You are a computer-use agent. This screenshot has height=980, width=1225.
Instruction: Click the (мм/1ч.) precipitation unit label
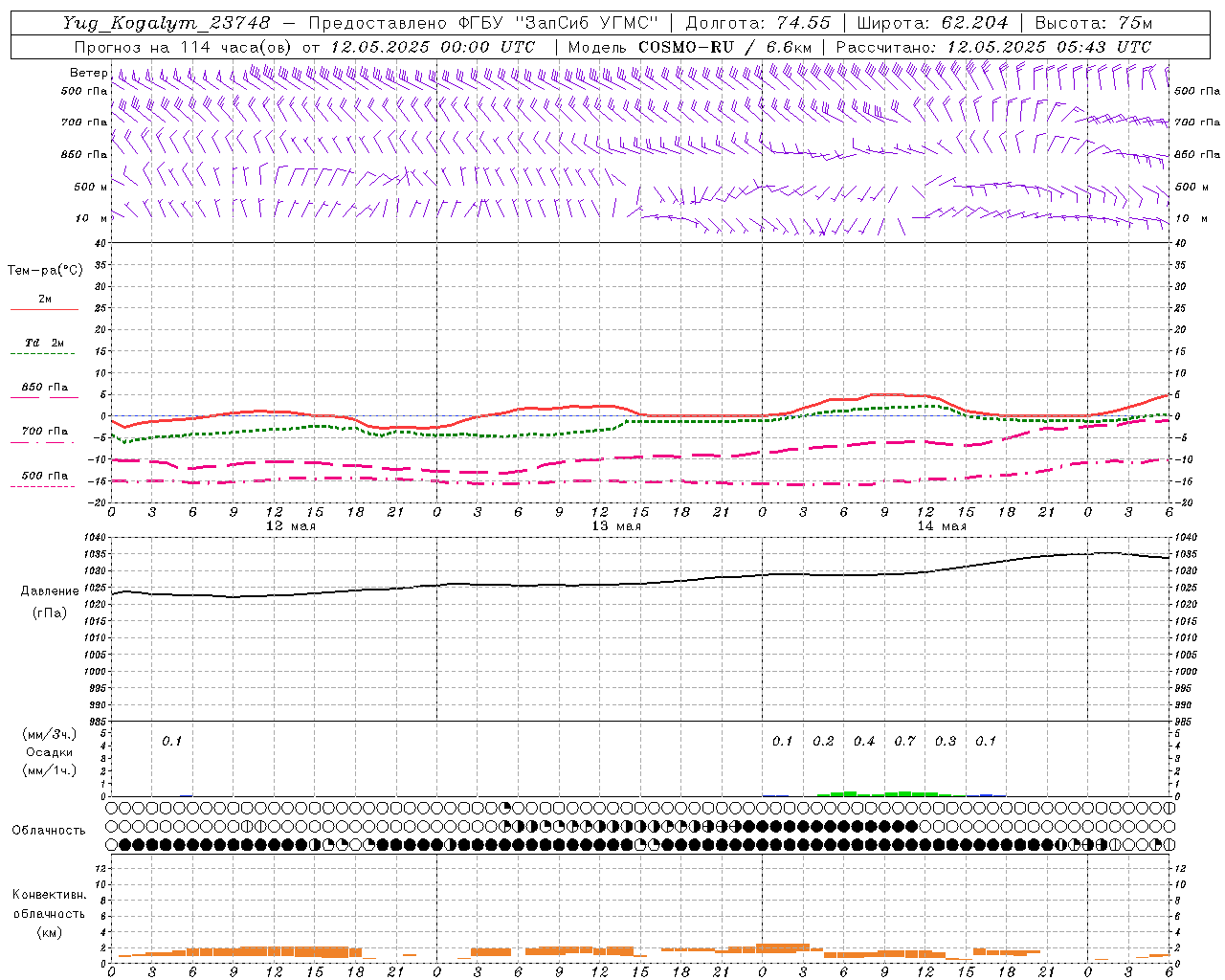pos(50,770)
